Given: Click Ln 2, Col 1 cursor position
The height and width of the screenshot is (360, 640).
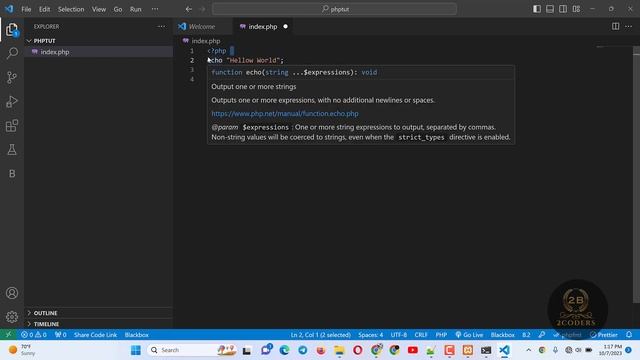Looking at the screenshot, I should [x=321, y=335].
